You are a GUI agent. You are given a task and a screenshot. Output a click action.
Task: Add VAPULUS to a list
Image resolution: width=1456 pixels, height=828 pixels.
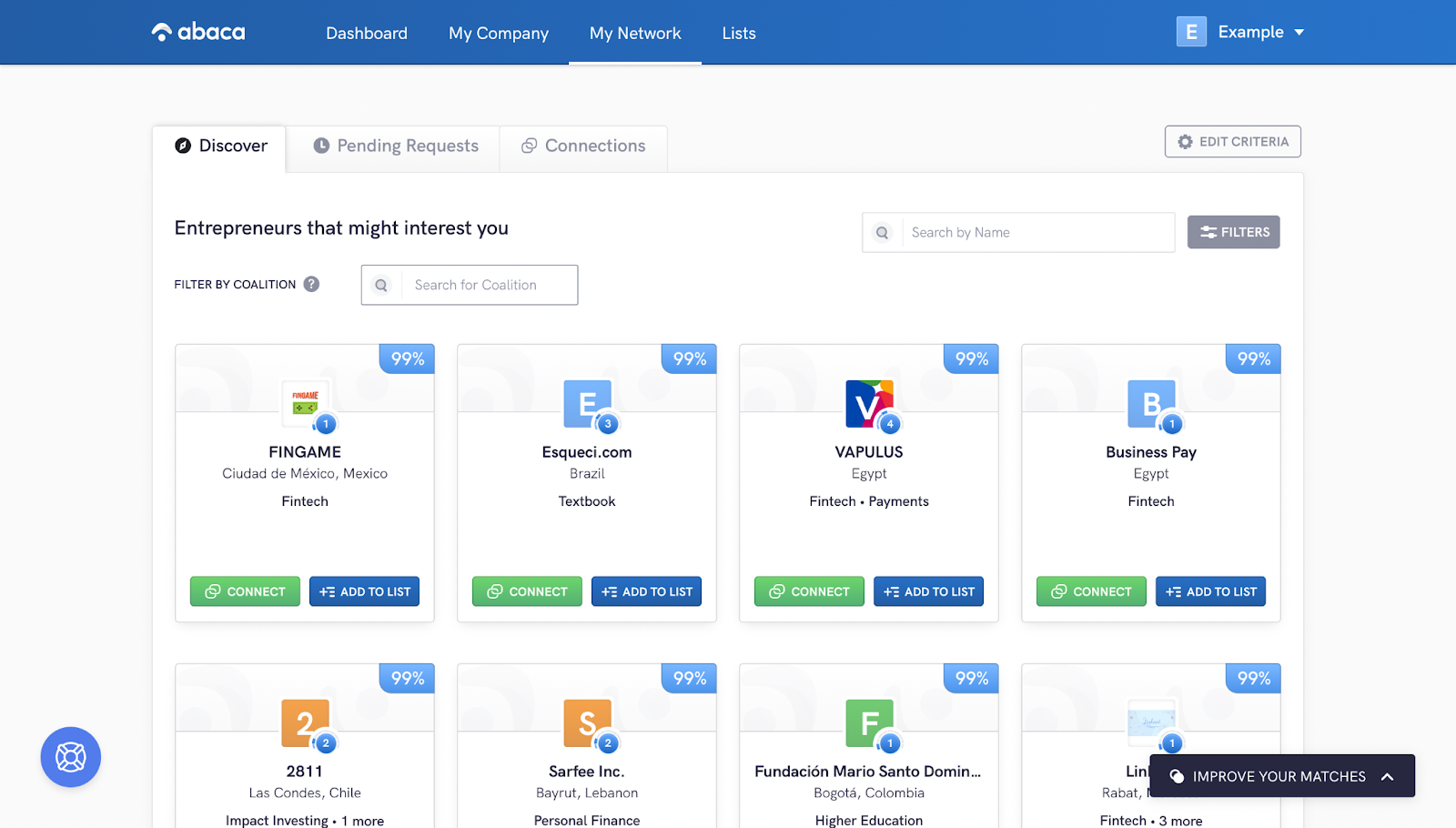pyautogui.click(x=928, y=591)
